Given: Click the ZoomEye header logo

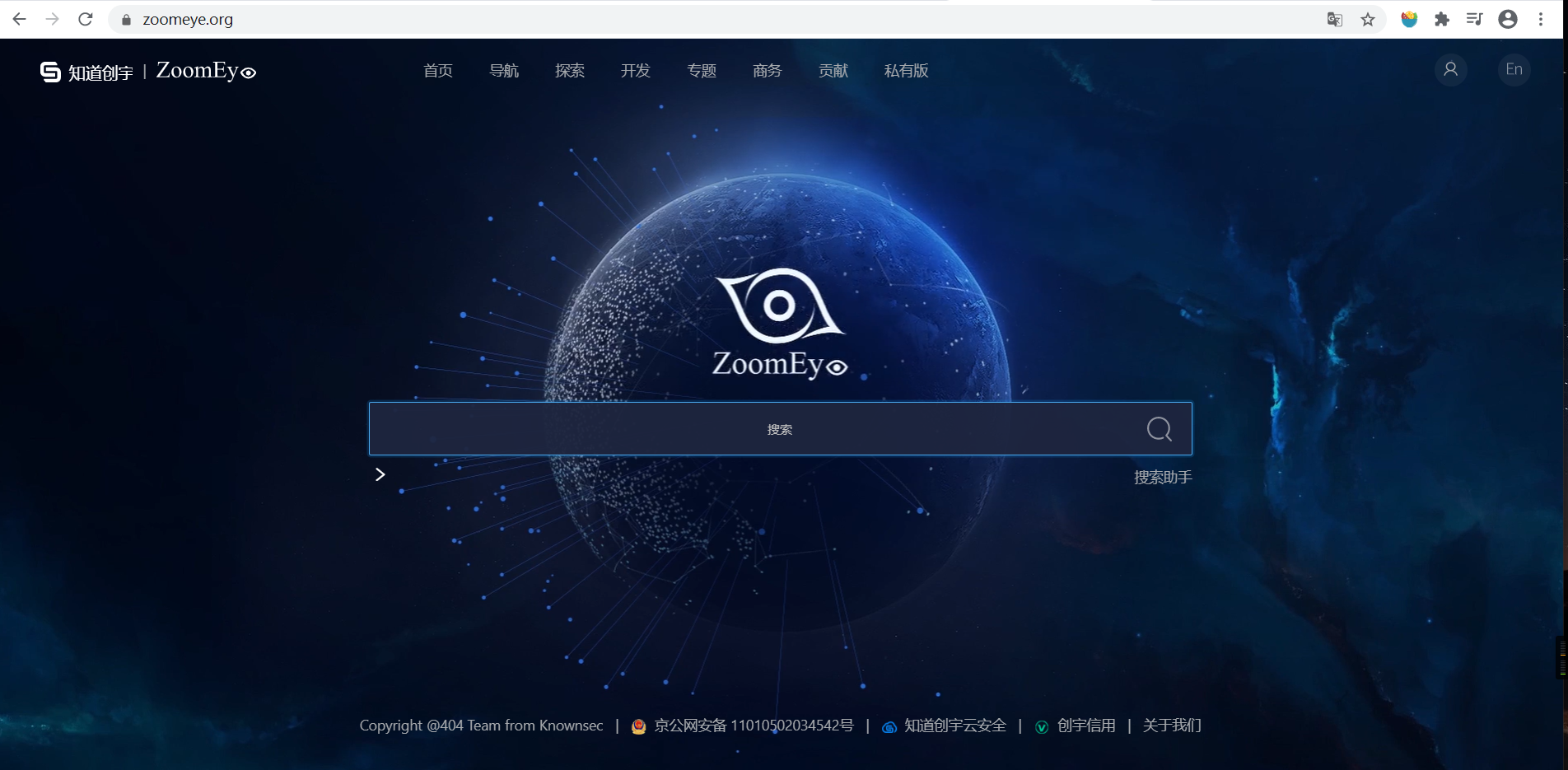Looking at the screenshot, I should 206,71.
